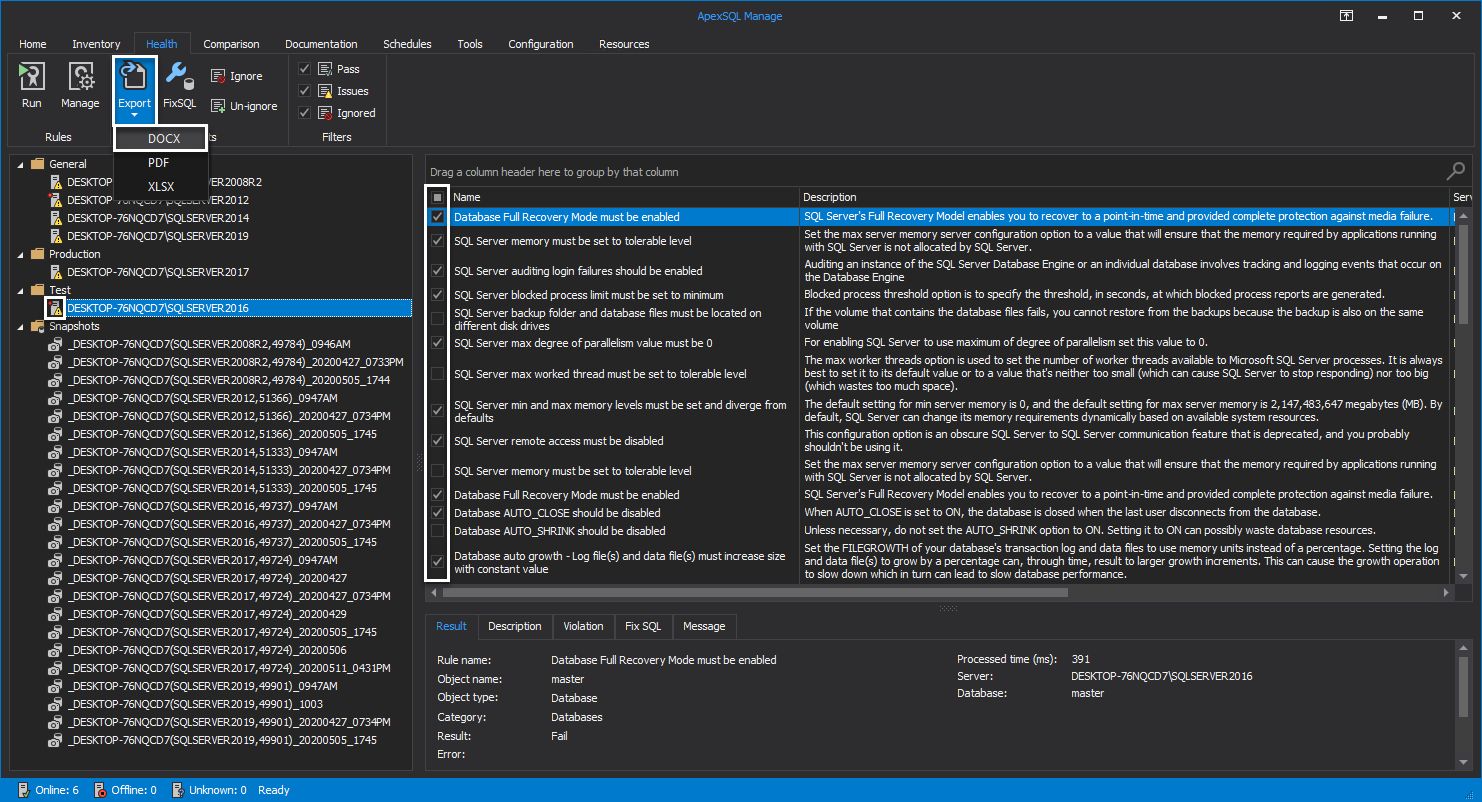Viewport: 1482px width, 802px height.
Task: Click server icon next to SQLSERVER2014
Action: coord(56,218)
